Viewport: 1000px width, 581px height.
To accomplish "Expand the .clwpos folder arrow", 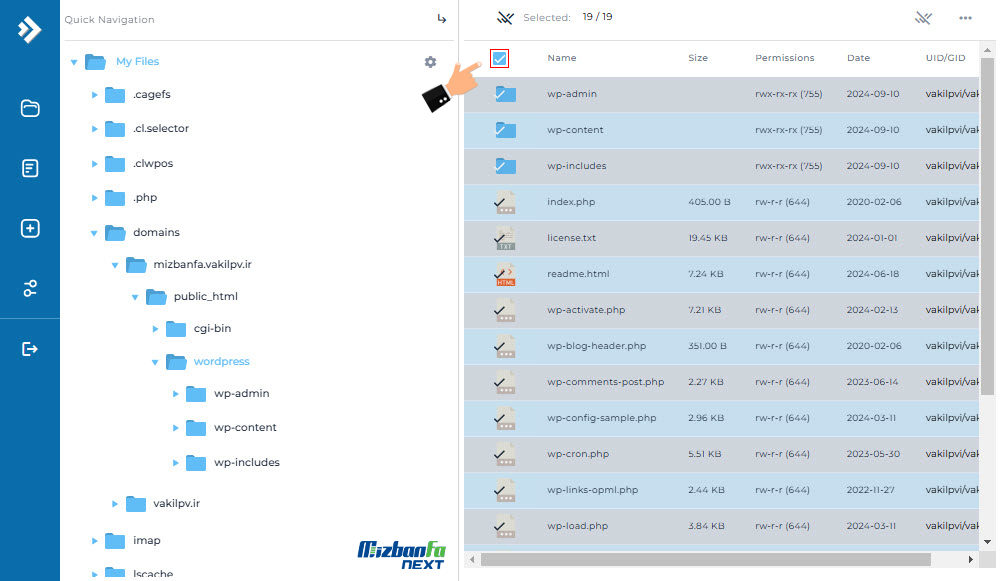I will [94, 164].
